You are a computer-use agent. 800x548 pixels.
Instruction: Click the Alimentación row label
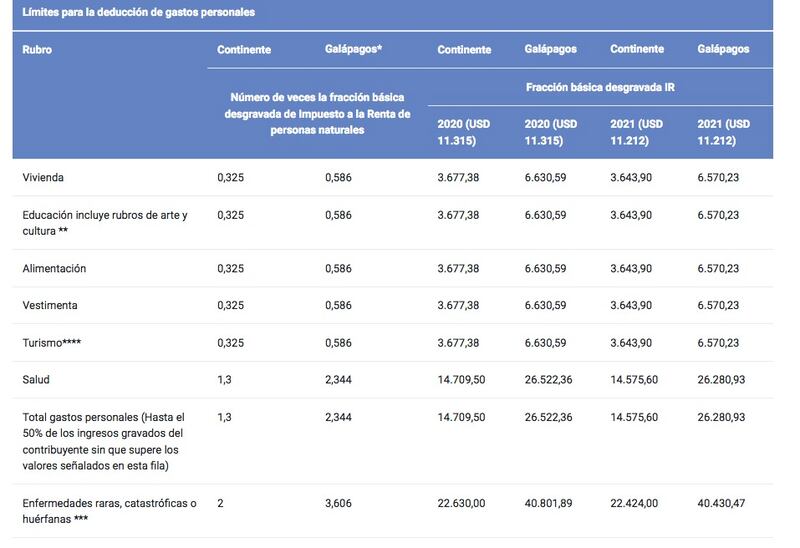(54, 268)
